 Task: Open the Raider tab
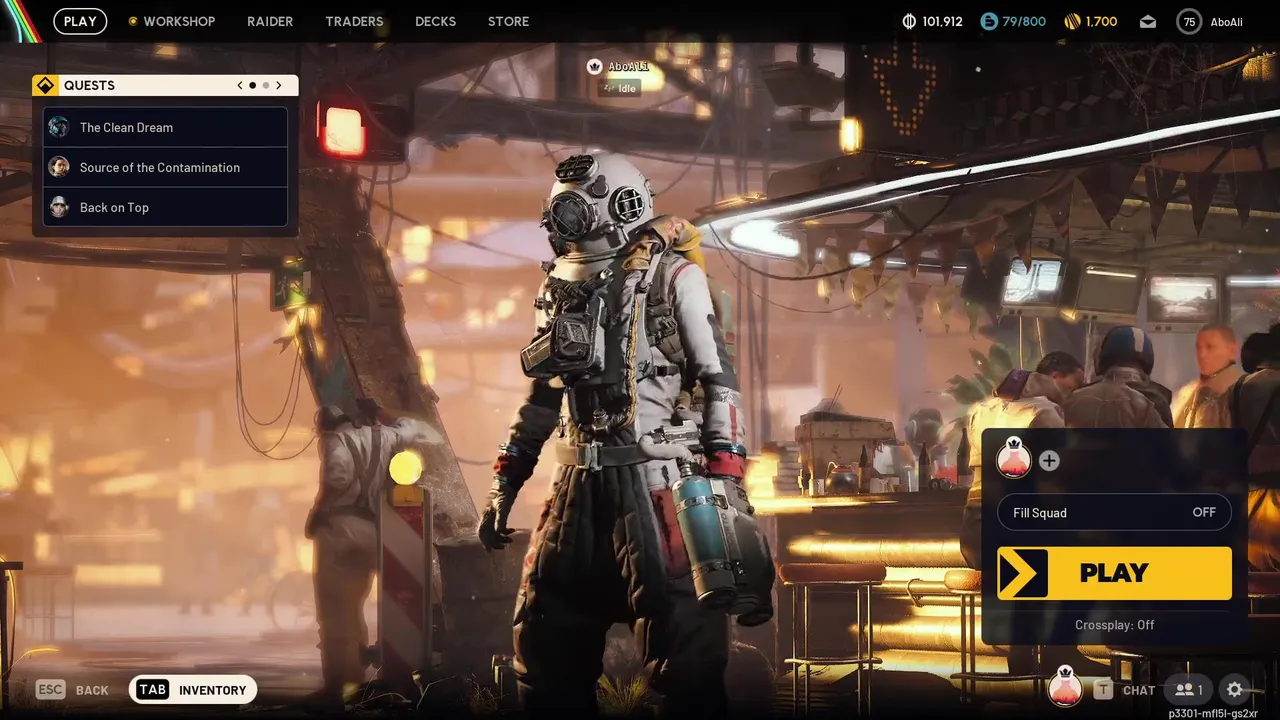coord(270,21)
